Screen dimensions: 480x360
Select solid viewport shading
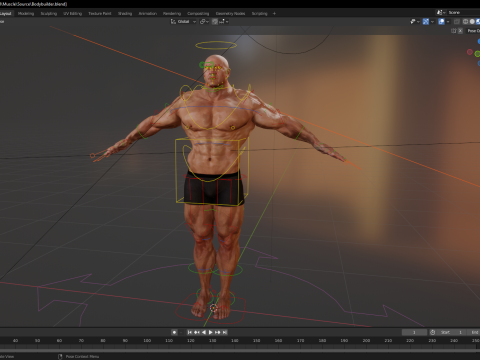[472, 21]
